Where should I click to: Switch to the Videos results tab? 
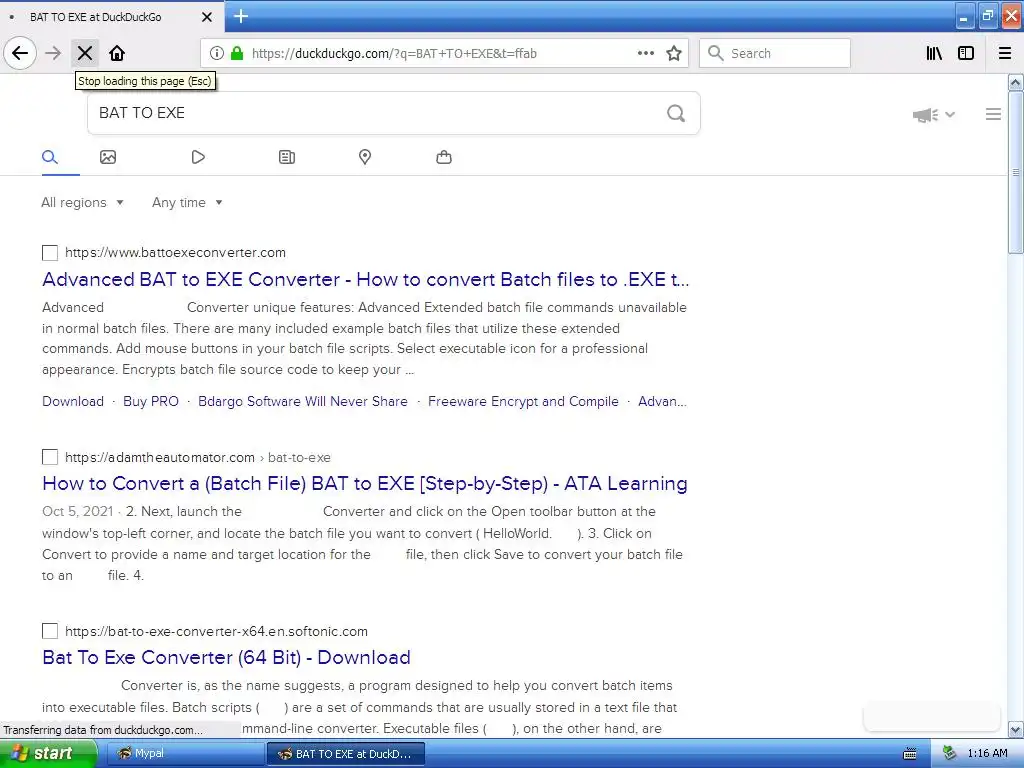pos(198,157)
